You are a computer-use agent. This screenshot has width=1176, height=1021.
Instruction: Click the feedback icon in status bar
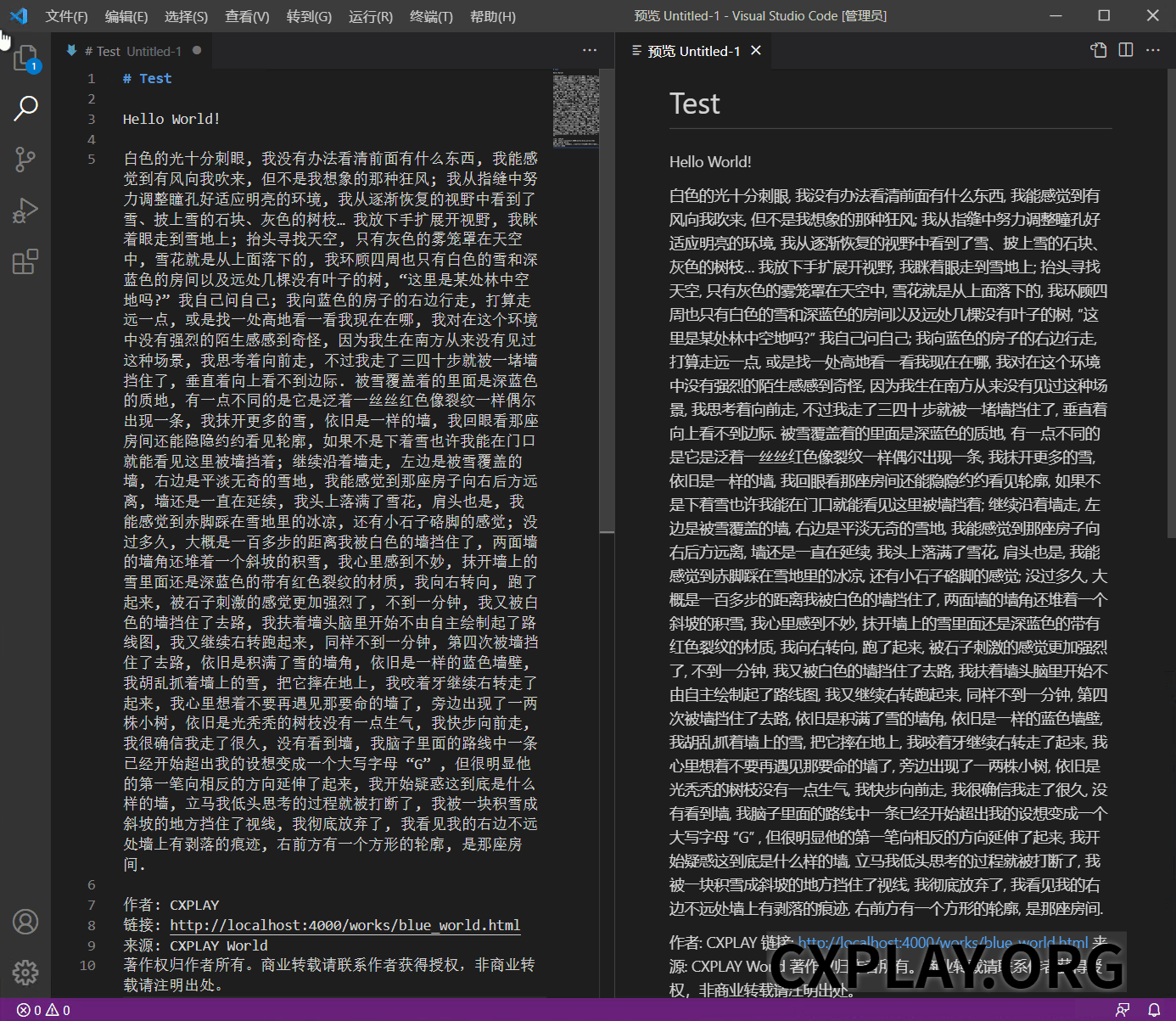(1123, 1010)
